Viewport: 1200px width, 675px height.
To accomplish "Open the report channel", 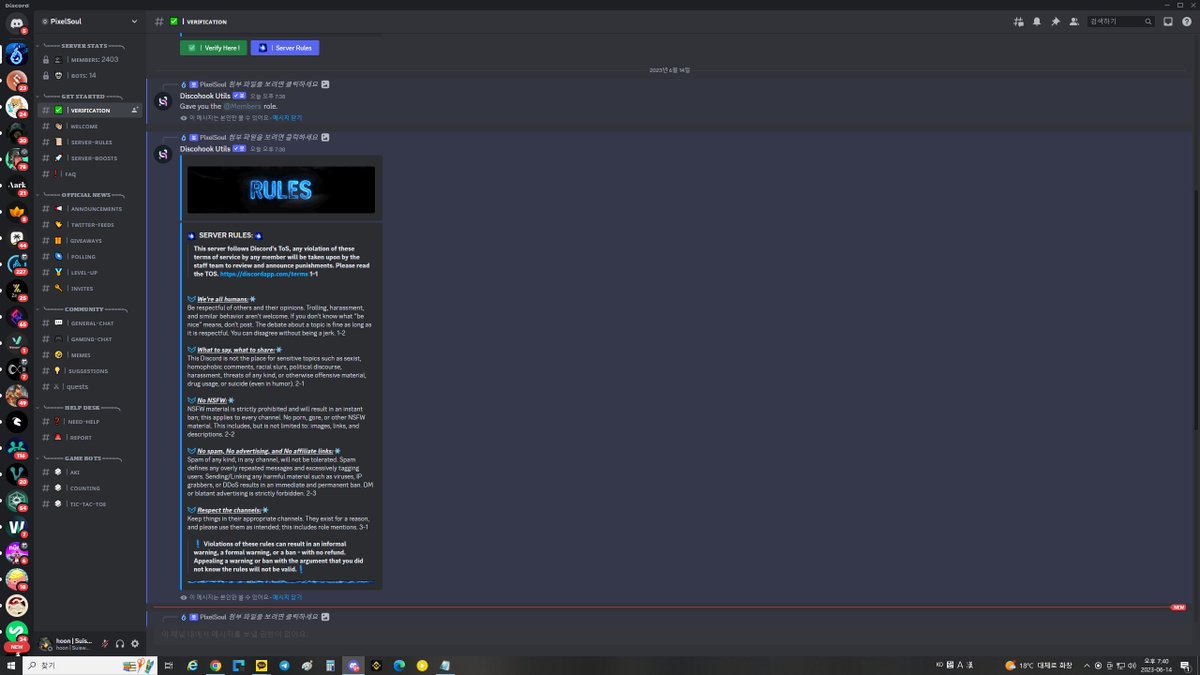I will [x=90, y=438].
